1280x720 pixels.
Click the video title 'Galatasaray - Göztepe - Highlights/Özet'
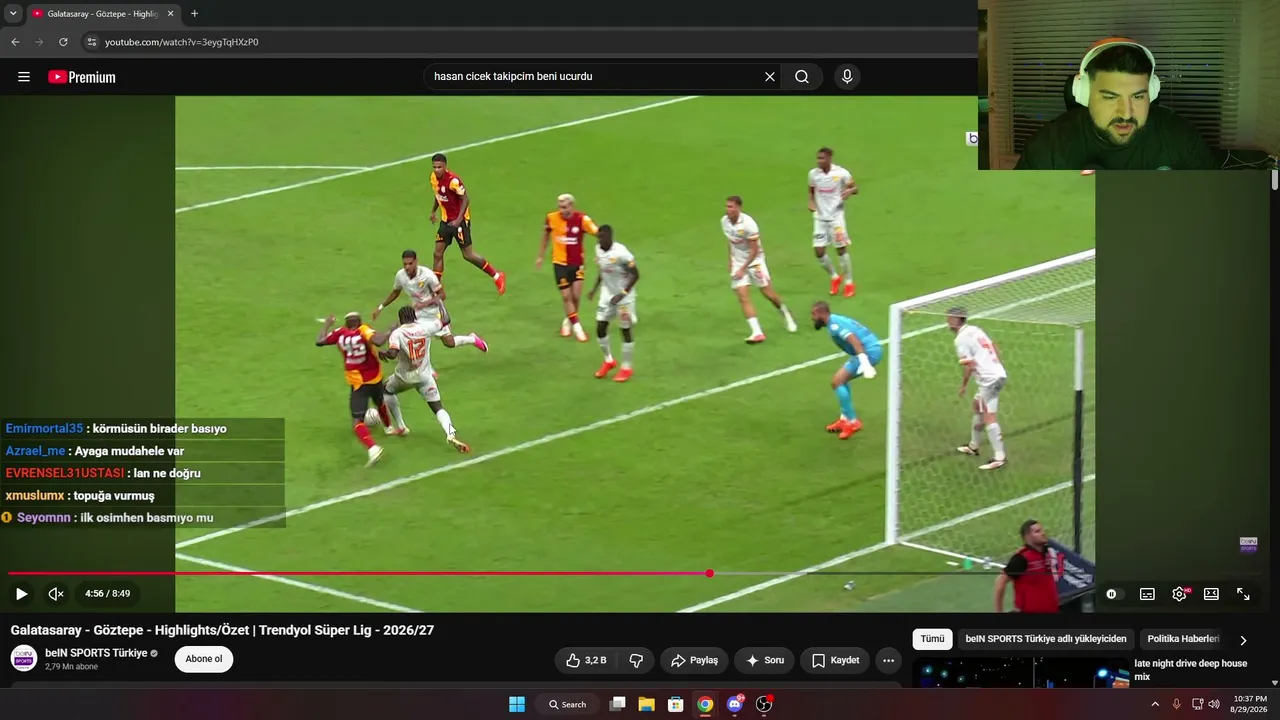coord(222,630)
